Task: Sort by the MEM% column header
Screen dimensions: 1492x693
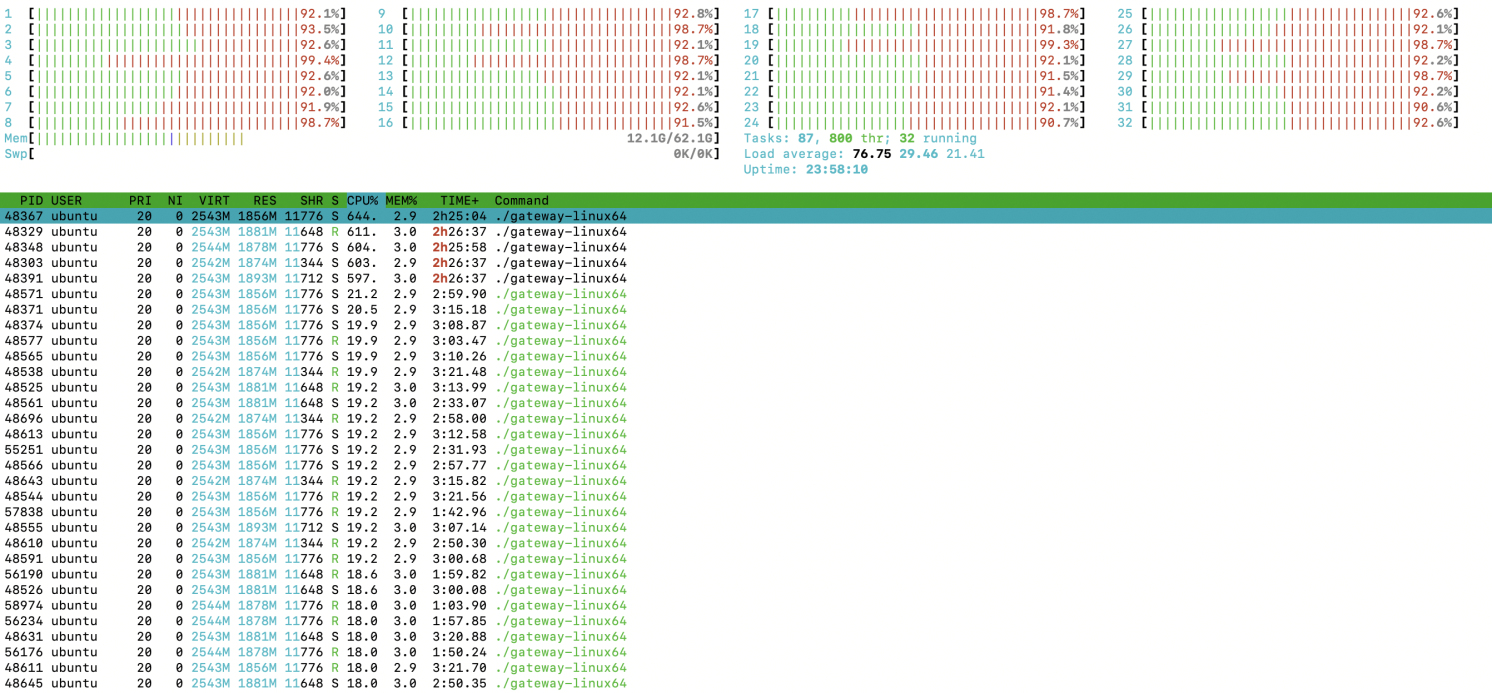Action: 401,200
